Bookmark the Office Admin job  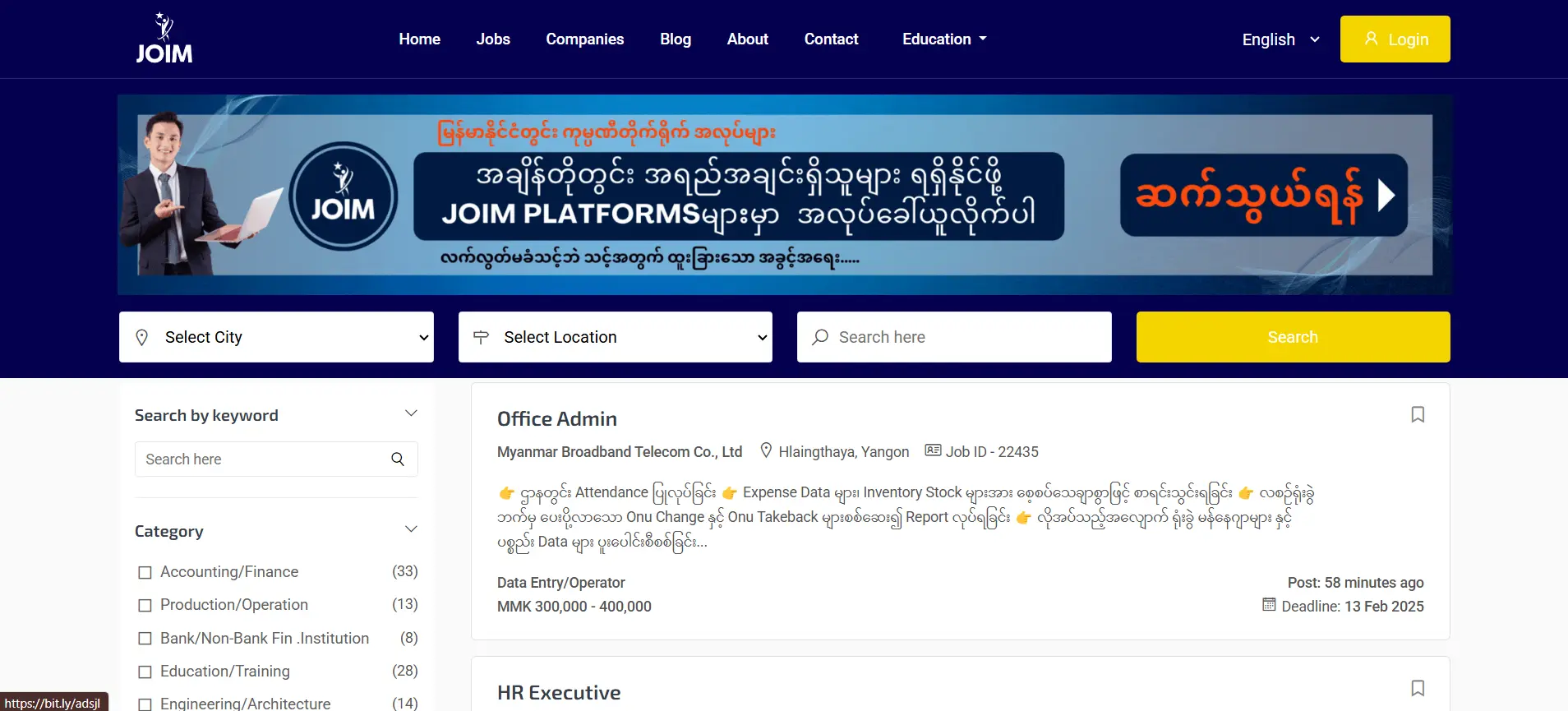click(x=1418, y=414)
